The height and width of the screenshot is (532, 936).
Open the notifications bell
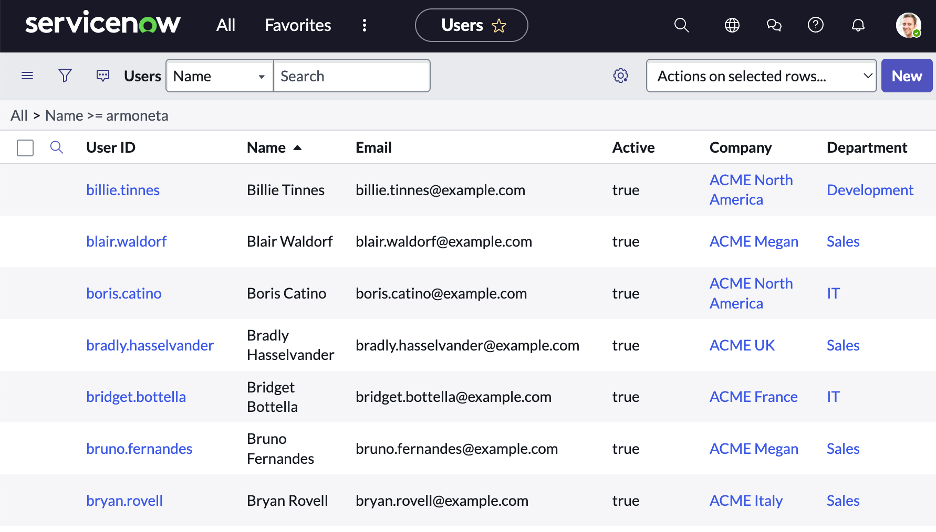click(x=858, y=25)
